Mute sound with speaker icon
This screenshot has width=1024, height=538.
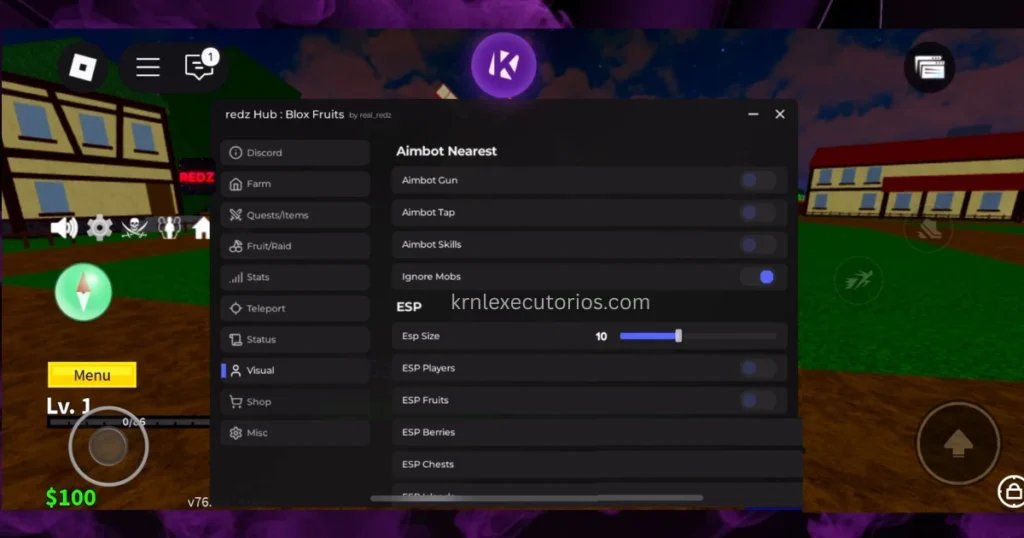(64, 227)
